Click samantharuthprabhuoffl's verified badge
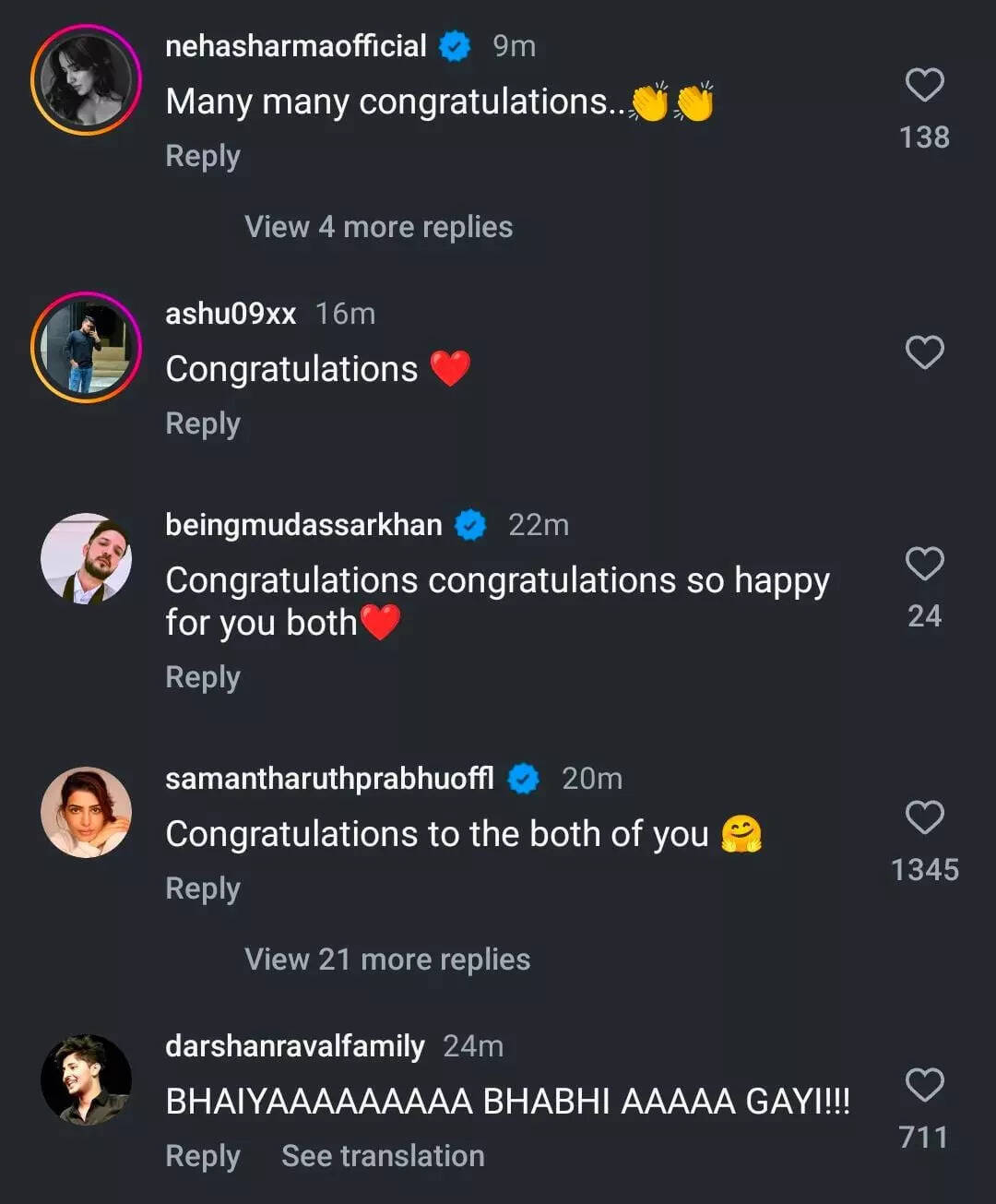996x1204 pixels. click(x=522, y=778)
